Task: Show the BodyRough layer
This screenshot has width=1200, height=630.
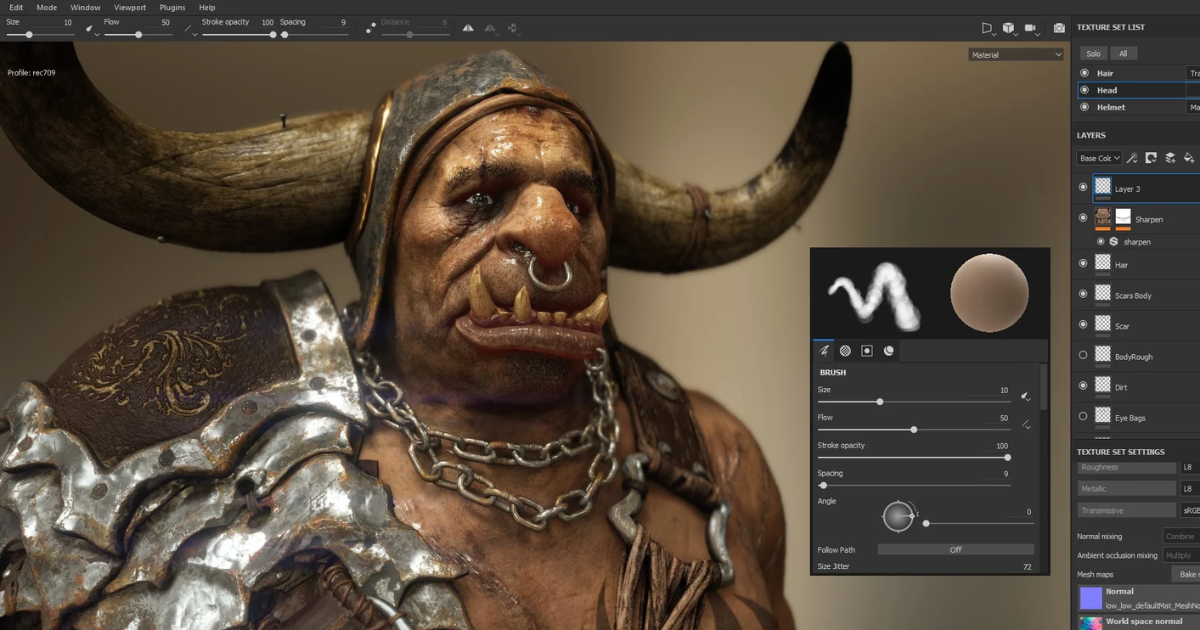Action: click(1083, 355)
